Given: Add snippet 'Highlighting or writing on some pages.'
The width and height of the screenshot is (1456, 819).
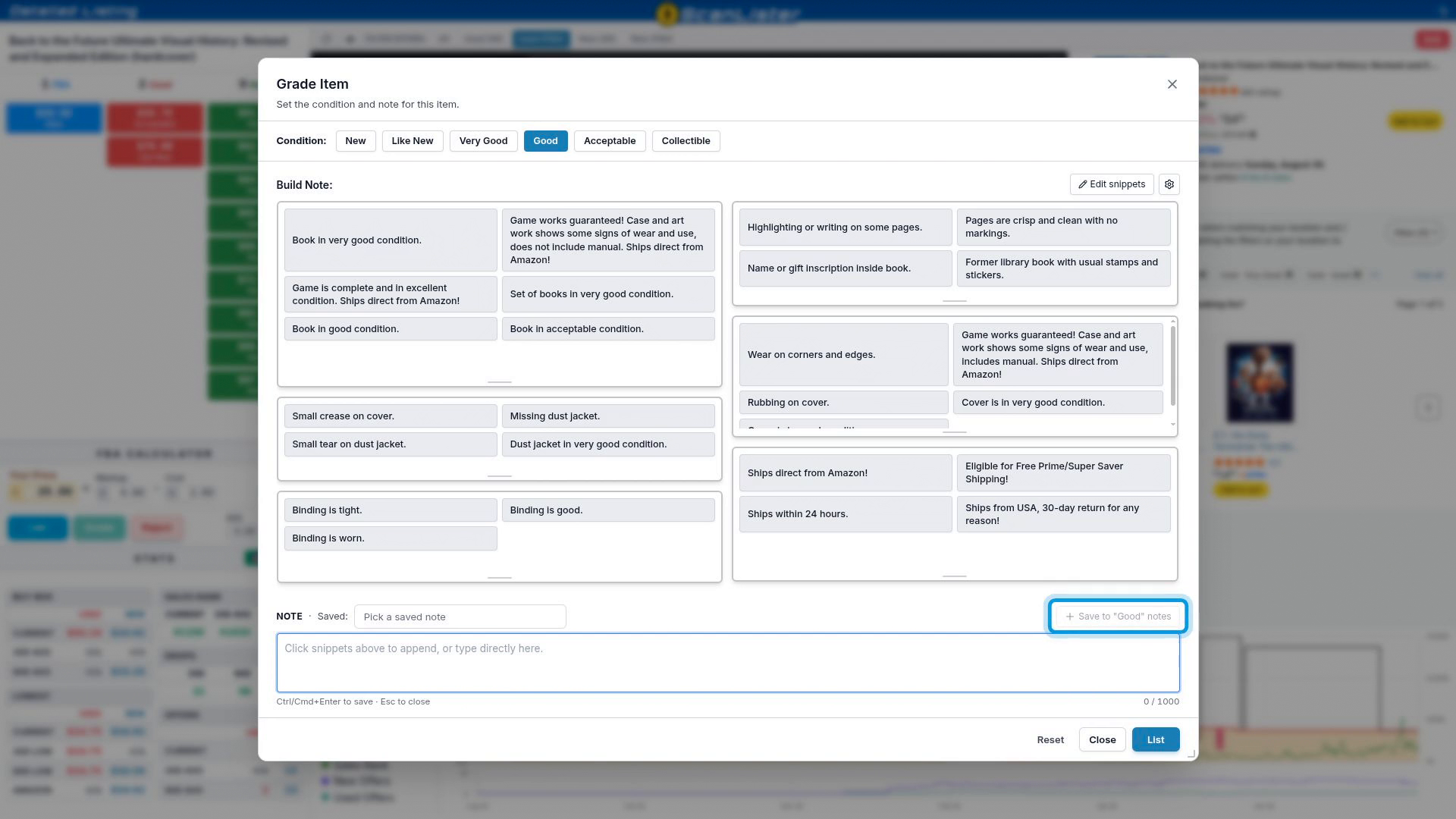Looking at the screenshot, I should (846, 227).
